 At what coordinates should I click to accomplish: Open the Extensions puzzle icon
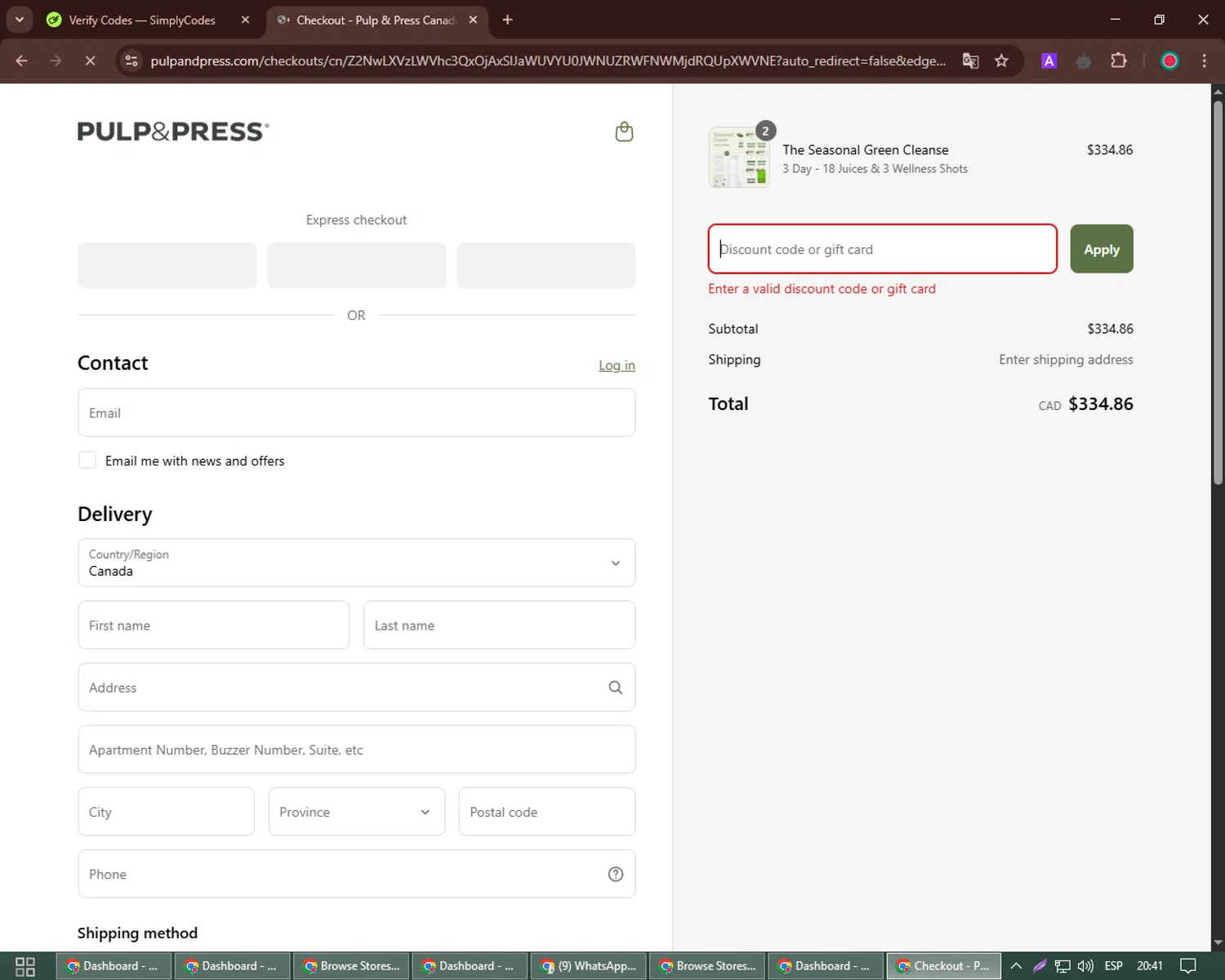pos(1118,60)
